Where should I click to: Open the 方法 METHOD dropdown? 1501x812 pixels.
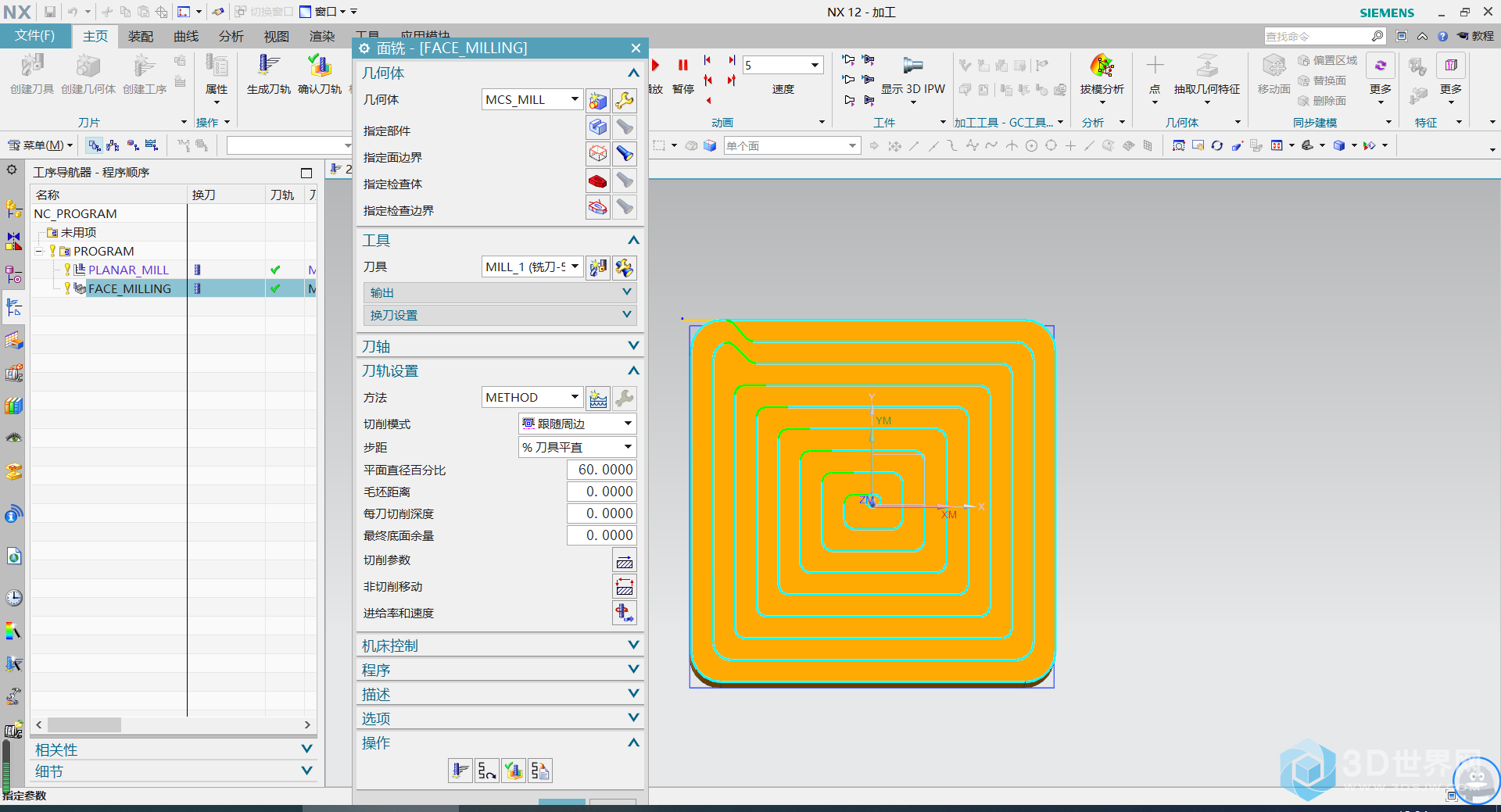tap(575, 397)
